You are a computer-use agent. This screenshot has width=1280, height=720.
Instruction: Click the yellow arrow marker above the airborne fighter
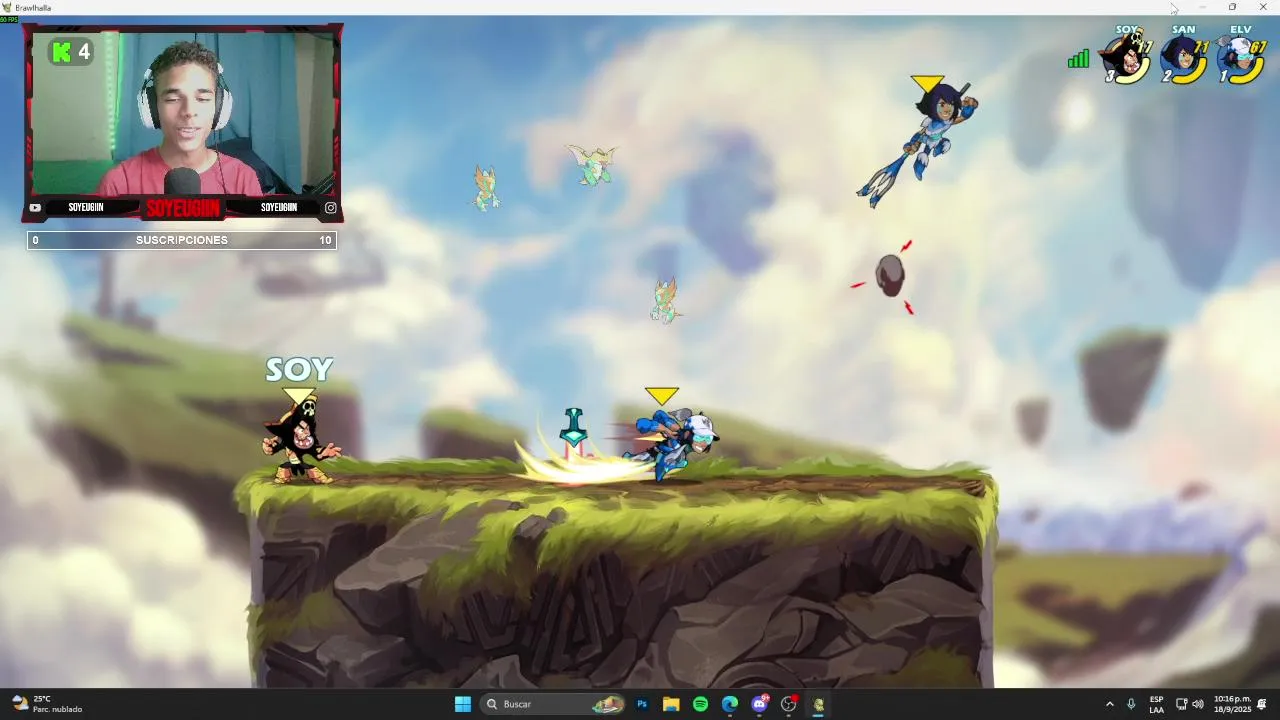927,83
